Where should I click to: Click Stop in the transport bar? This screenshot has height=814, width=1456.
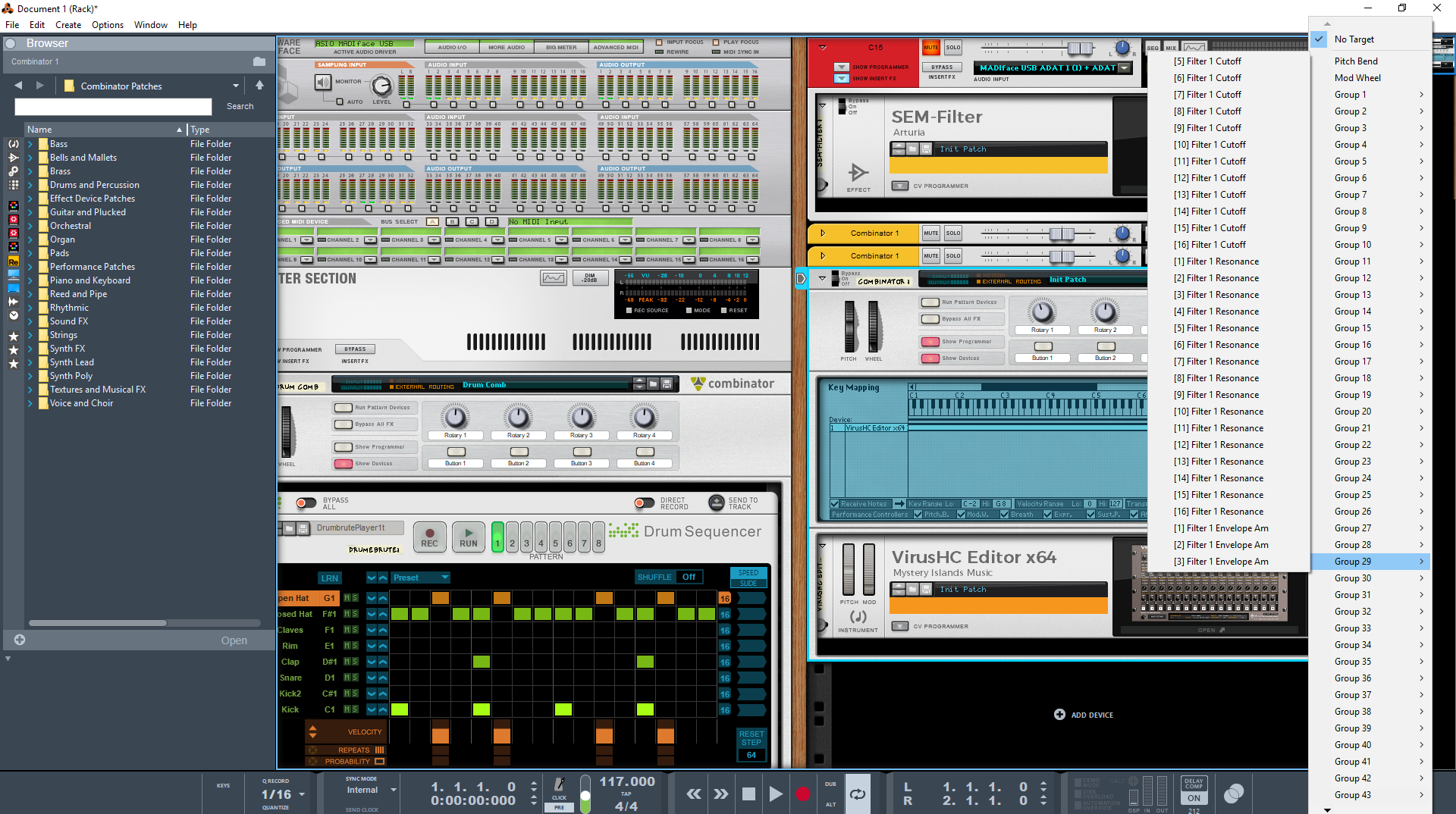[x=748, y=794]
